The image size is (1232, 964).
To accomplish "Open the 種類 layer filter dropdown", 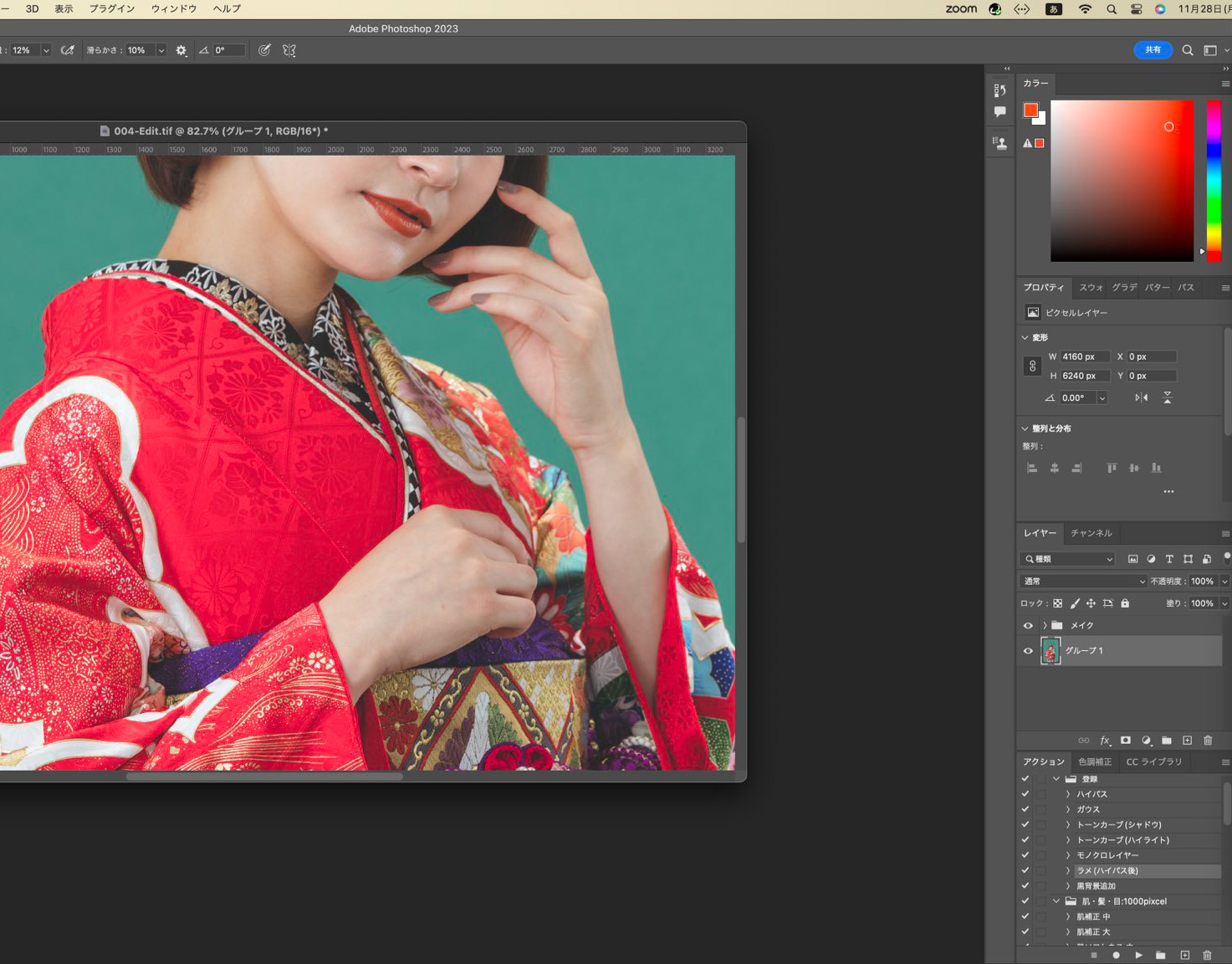I will click(x=1068, y=559).
